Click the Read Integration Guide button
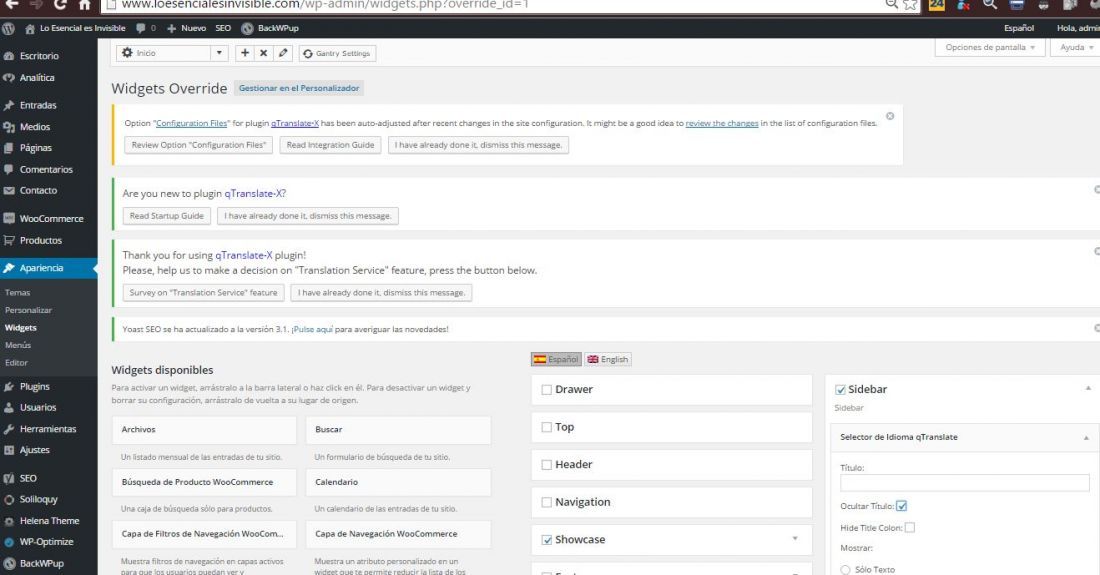Image resolution: width=1100 pixels, height=575 pixels. 330,145
